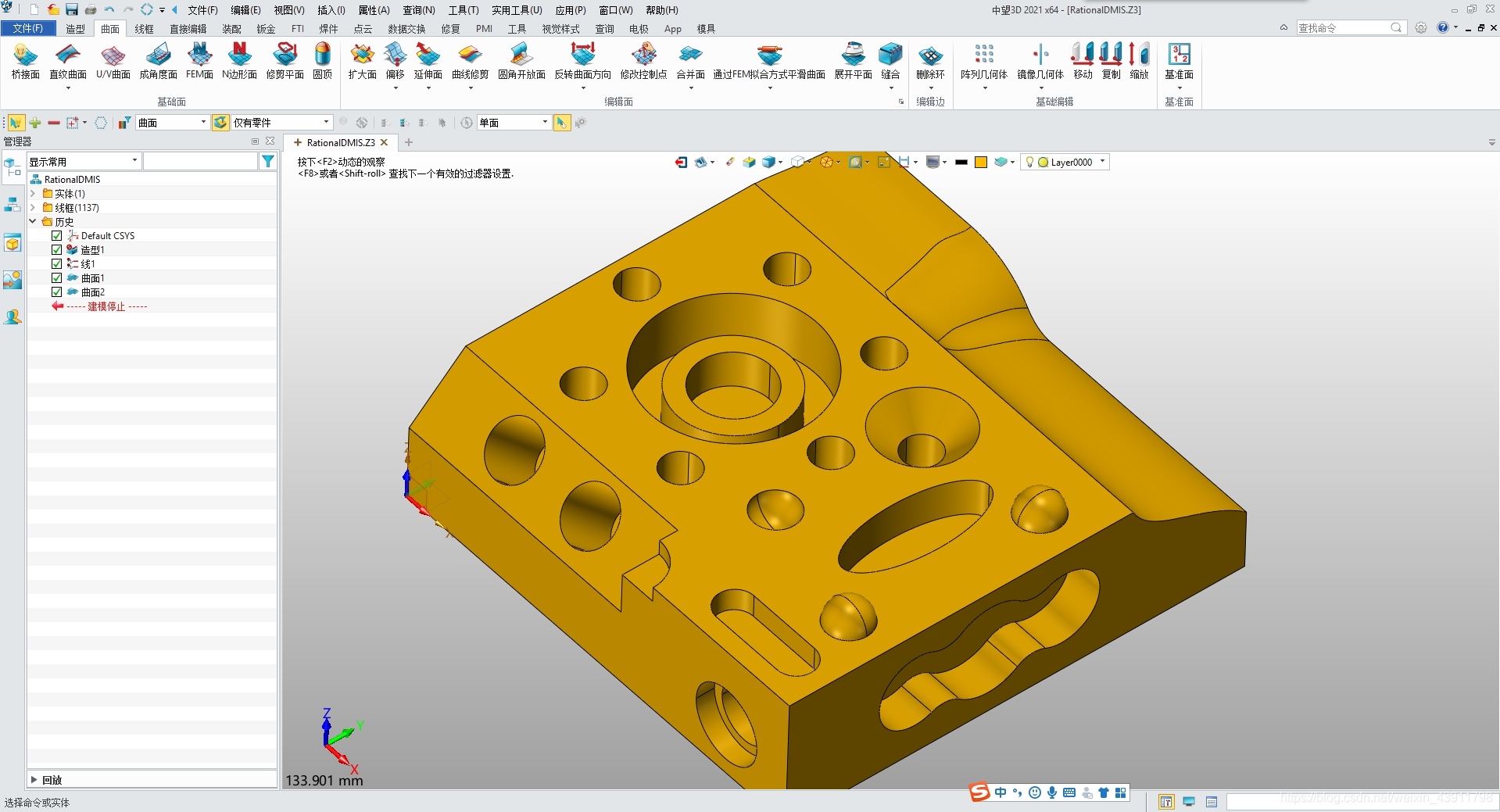The width and height of the screenshot is (1500, 812).
Task: Click the blue 文件(F) button
Action: pyautogui.click(x=28, y=28)
